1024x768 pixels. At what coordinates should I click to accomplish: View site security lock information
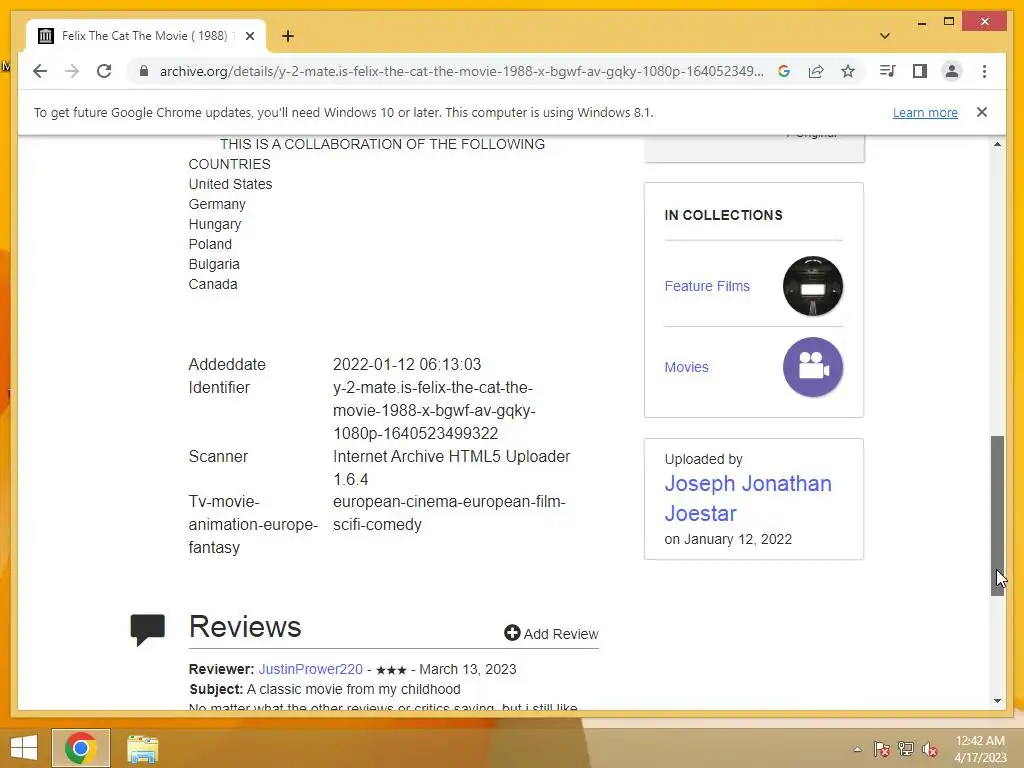coord(144,71)
